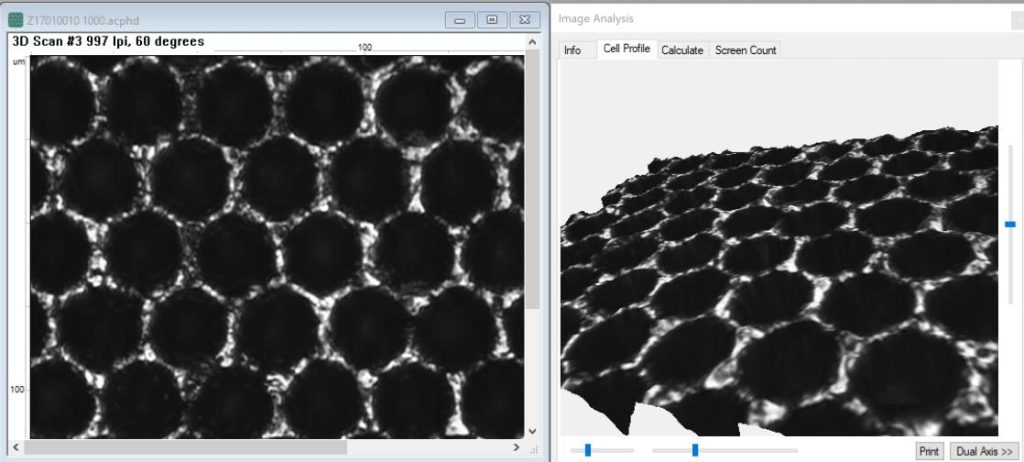Click the scan window's down scroll arrow
The width and height of the screenshot is (1024, 462).
(532, 431)
